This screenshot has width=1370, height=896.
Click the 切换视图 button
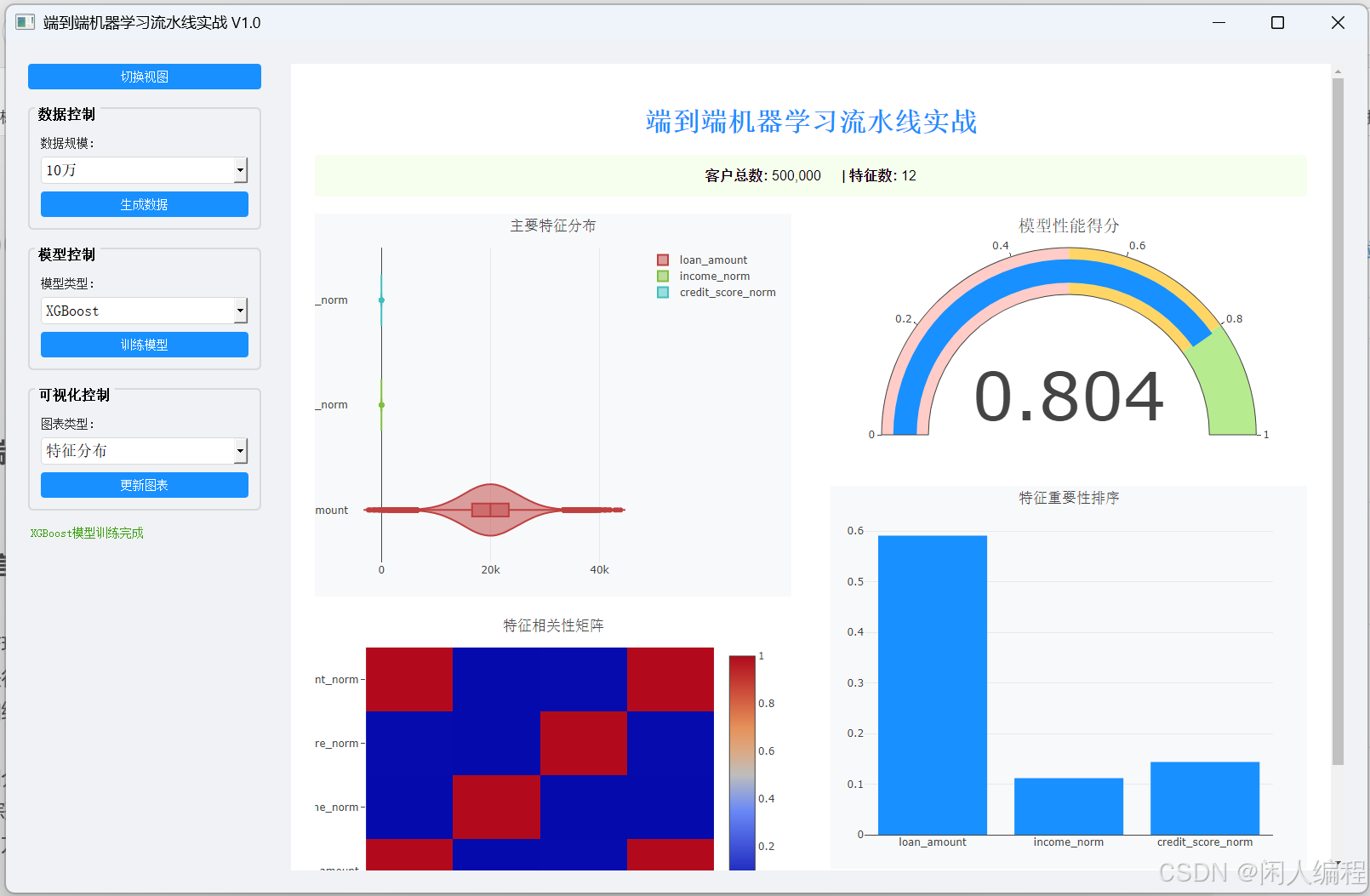[x=145, y=77]
